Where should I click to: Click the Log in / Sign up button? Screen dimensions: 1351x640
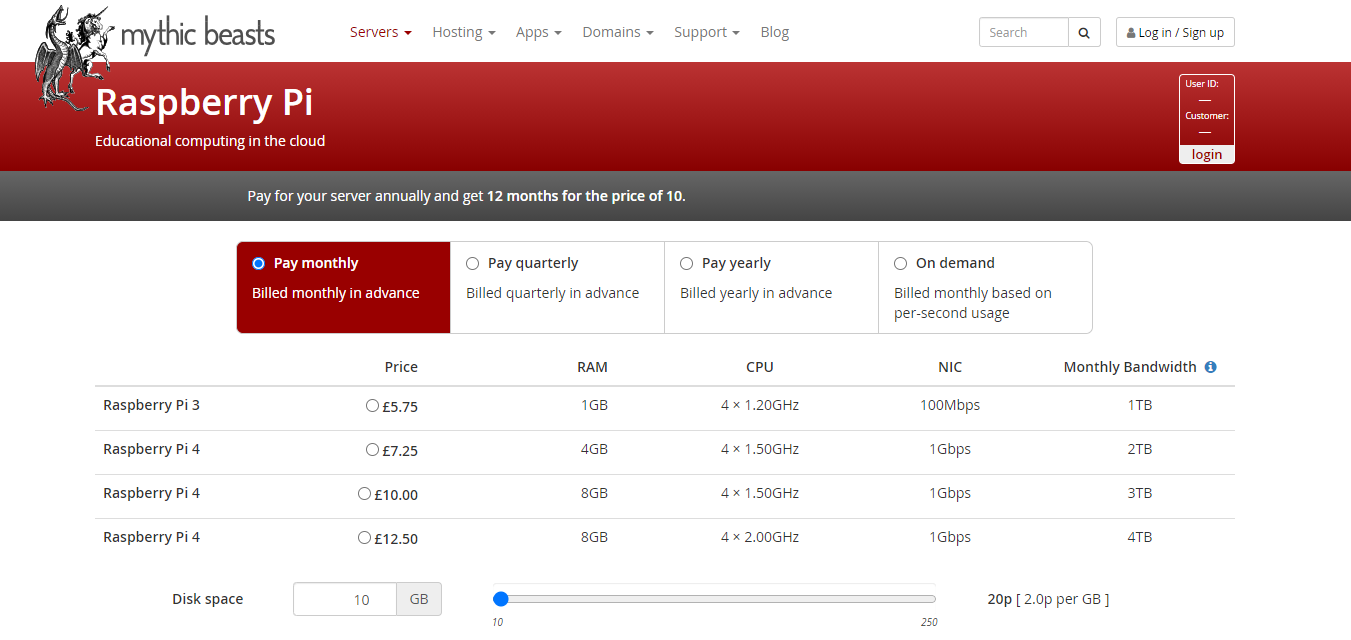click(x=1176, y=32)
